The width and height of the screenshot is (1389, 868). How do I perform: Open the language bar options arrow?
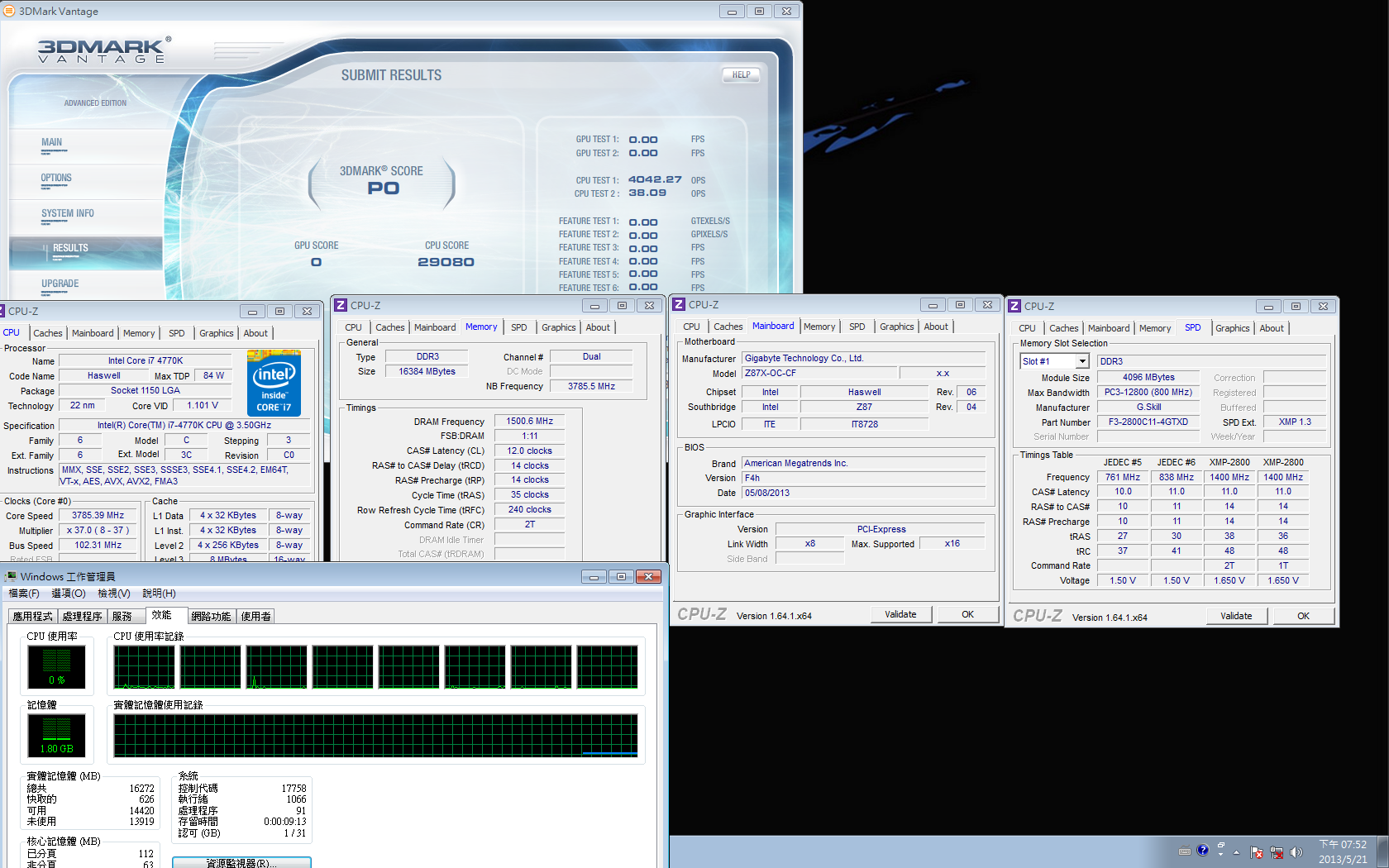click(1220, 853)
